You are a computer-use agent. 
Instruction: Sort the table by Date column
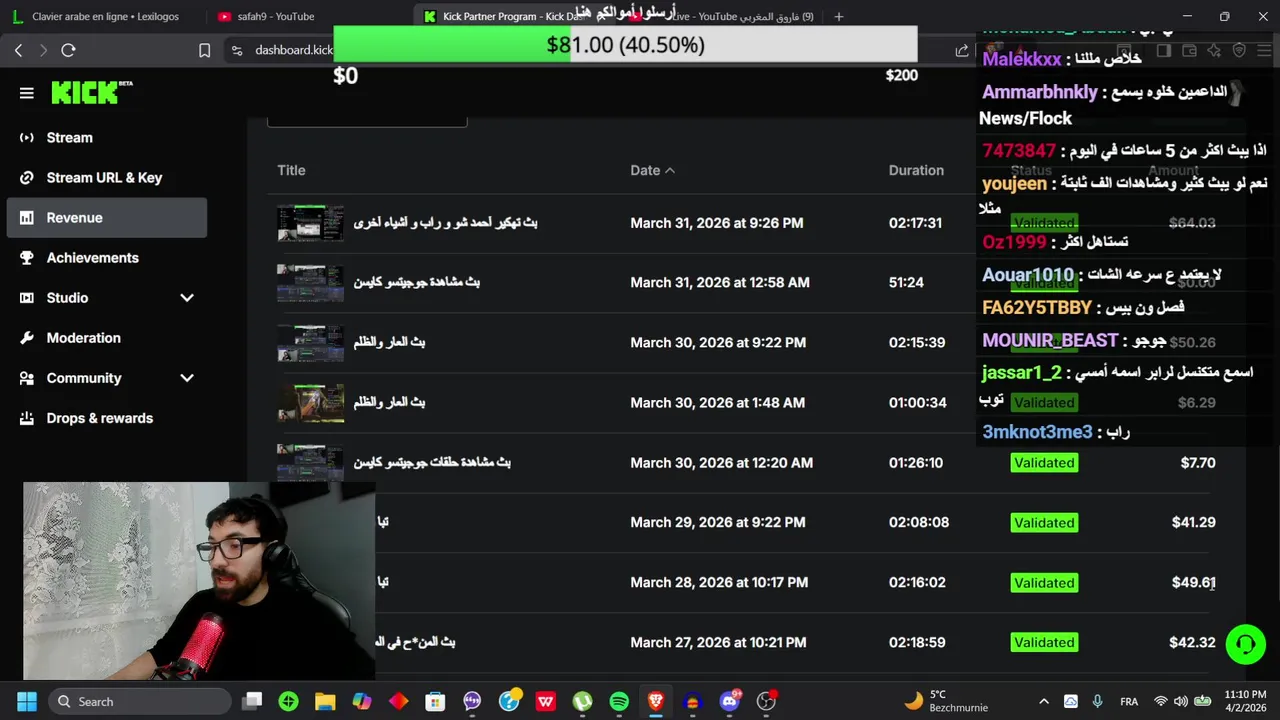(x=652, y=170)
